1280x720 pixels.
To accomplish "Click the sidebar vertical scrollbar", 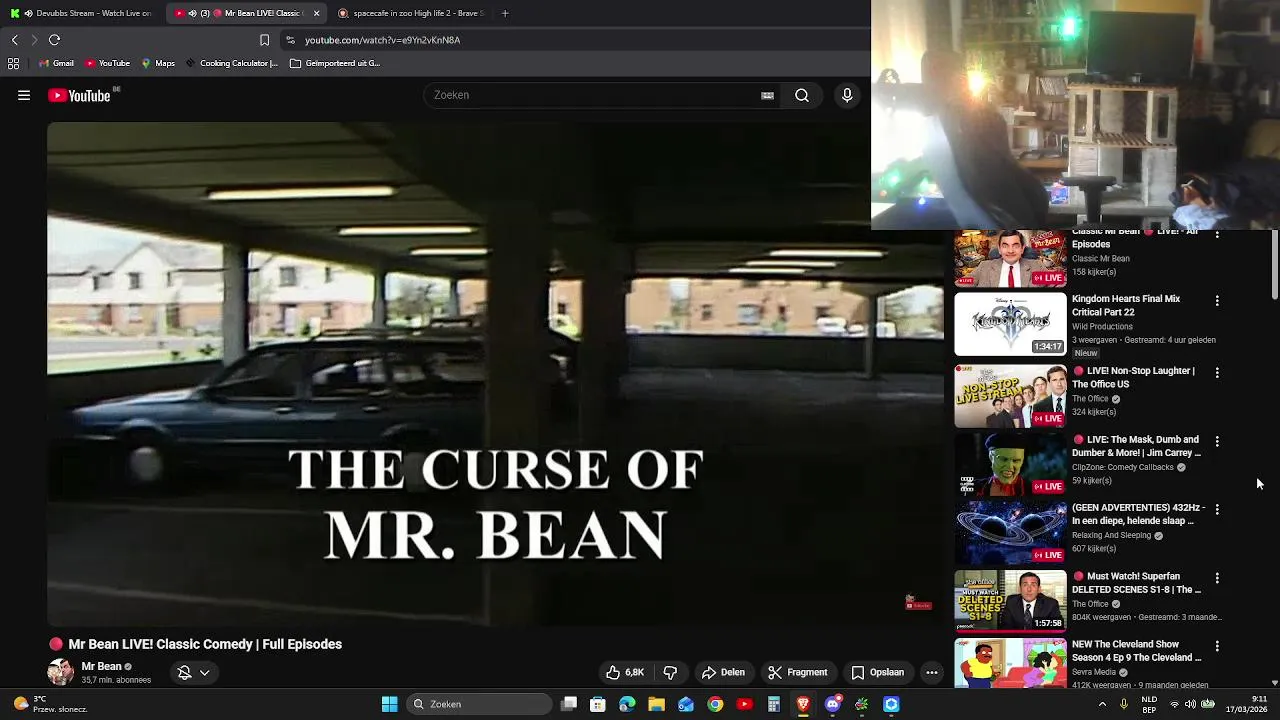I will [1274, 265].
